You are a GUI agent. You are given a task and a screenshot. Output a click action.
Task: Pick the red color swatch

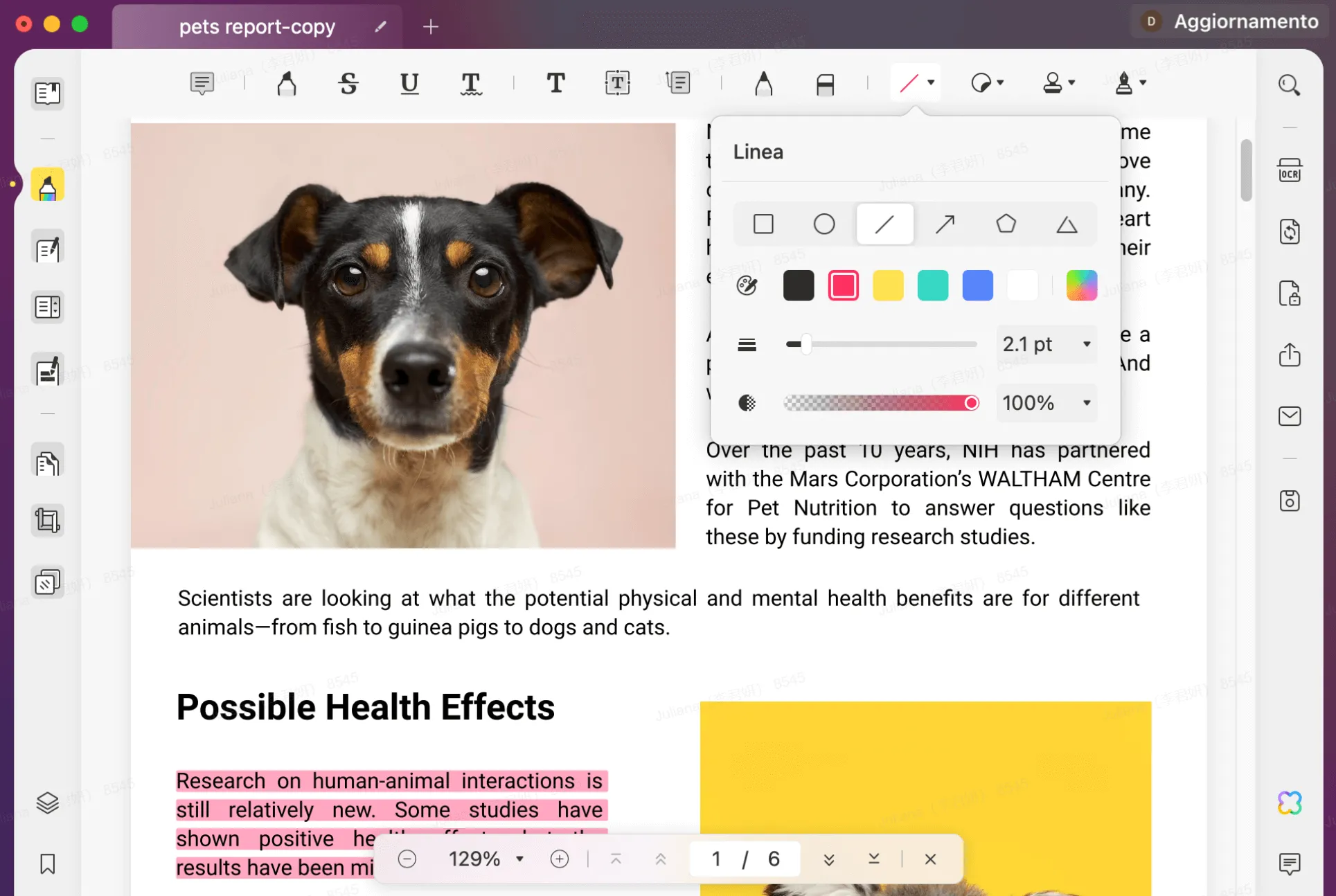tap(843, 285)
